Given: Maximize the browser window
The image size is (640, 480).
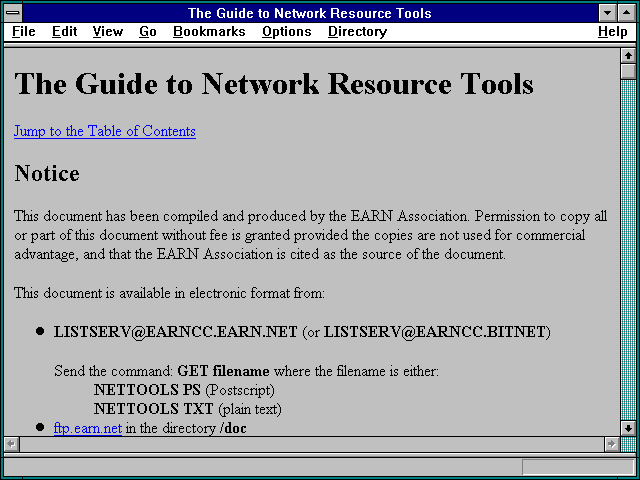Looking at the screenshot, I should point(627,13).
